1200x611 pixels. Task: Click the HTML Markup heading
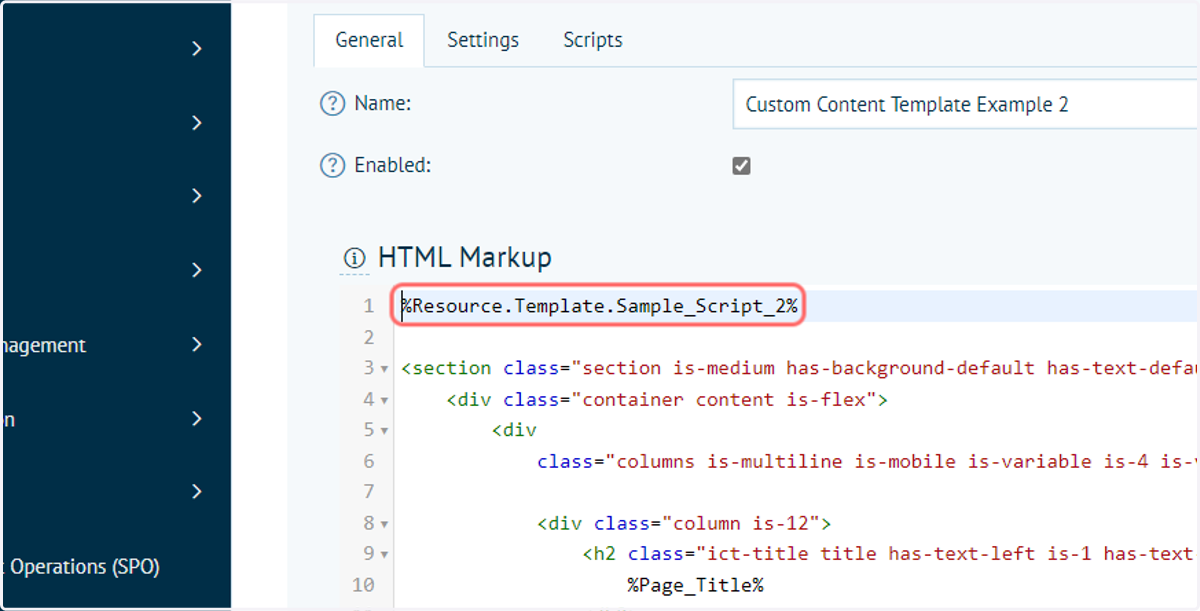pyautogui.click(x=464, y=257)
